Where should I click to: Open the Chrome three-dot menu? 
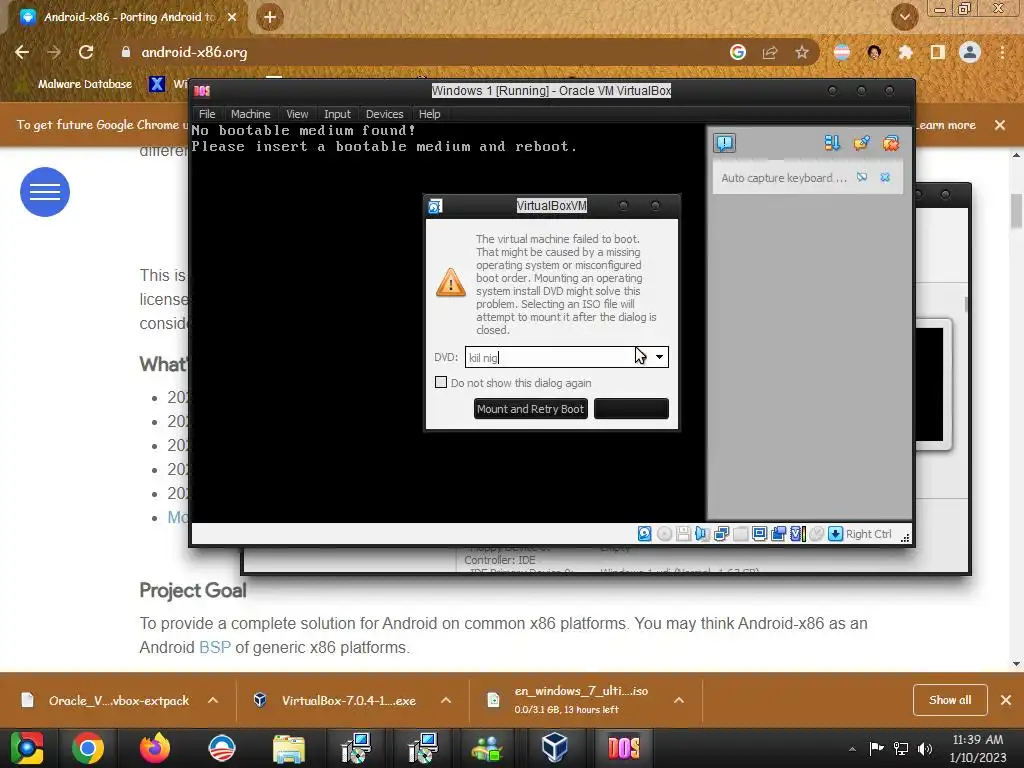(x=1002, y=52)
